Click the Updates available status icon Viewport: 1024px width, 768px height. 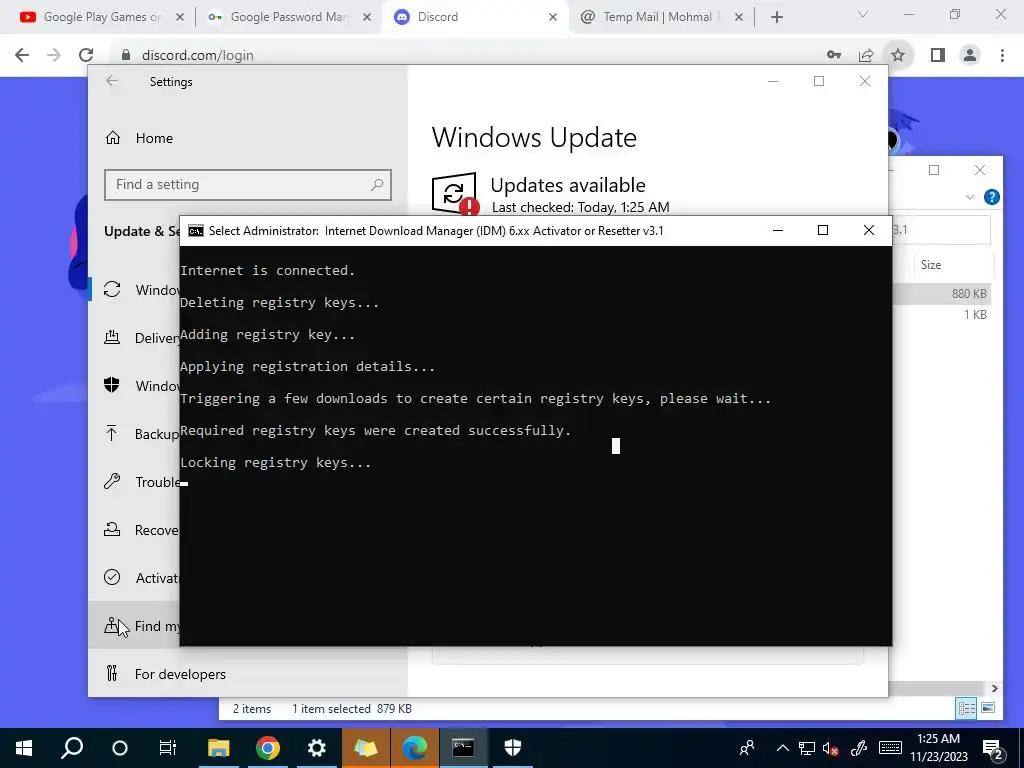tap(455, 193)
